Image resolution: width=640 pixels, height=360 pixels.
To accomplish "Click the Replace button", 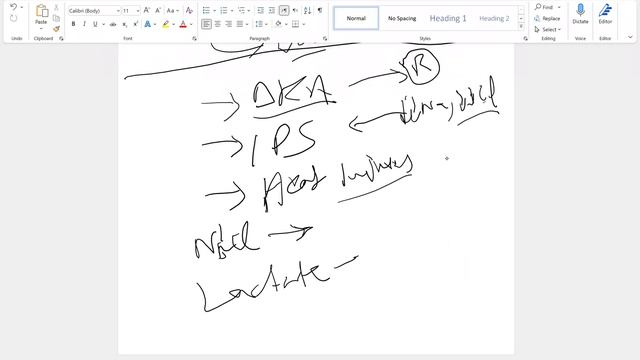I will [547, 18].
